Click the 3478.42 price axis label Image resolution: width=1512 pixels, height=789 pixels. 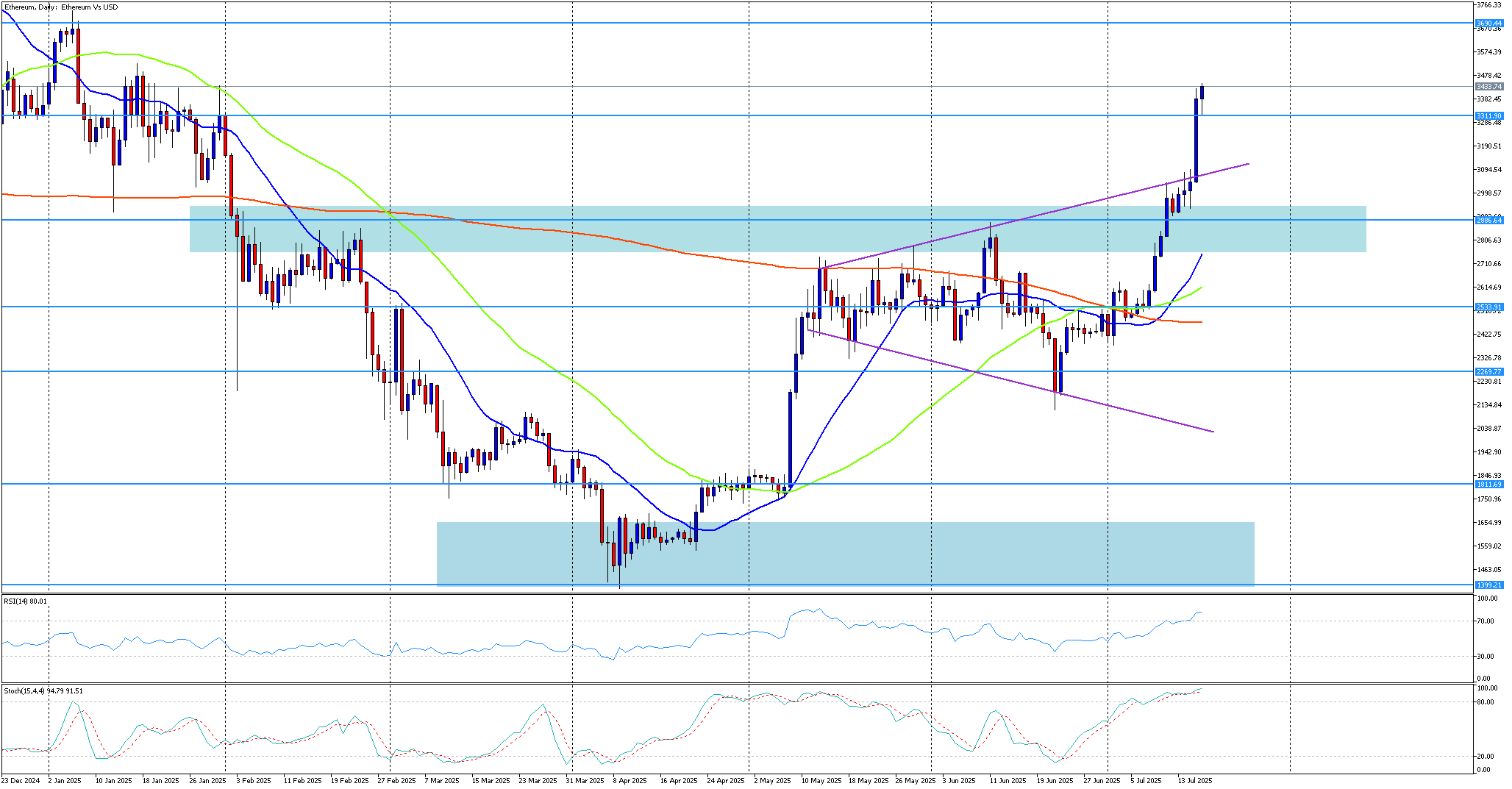1489,76
